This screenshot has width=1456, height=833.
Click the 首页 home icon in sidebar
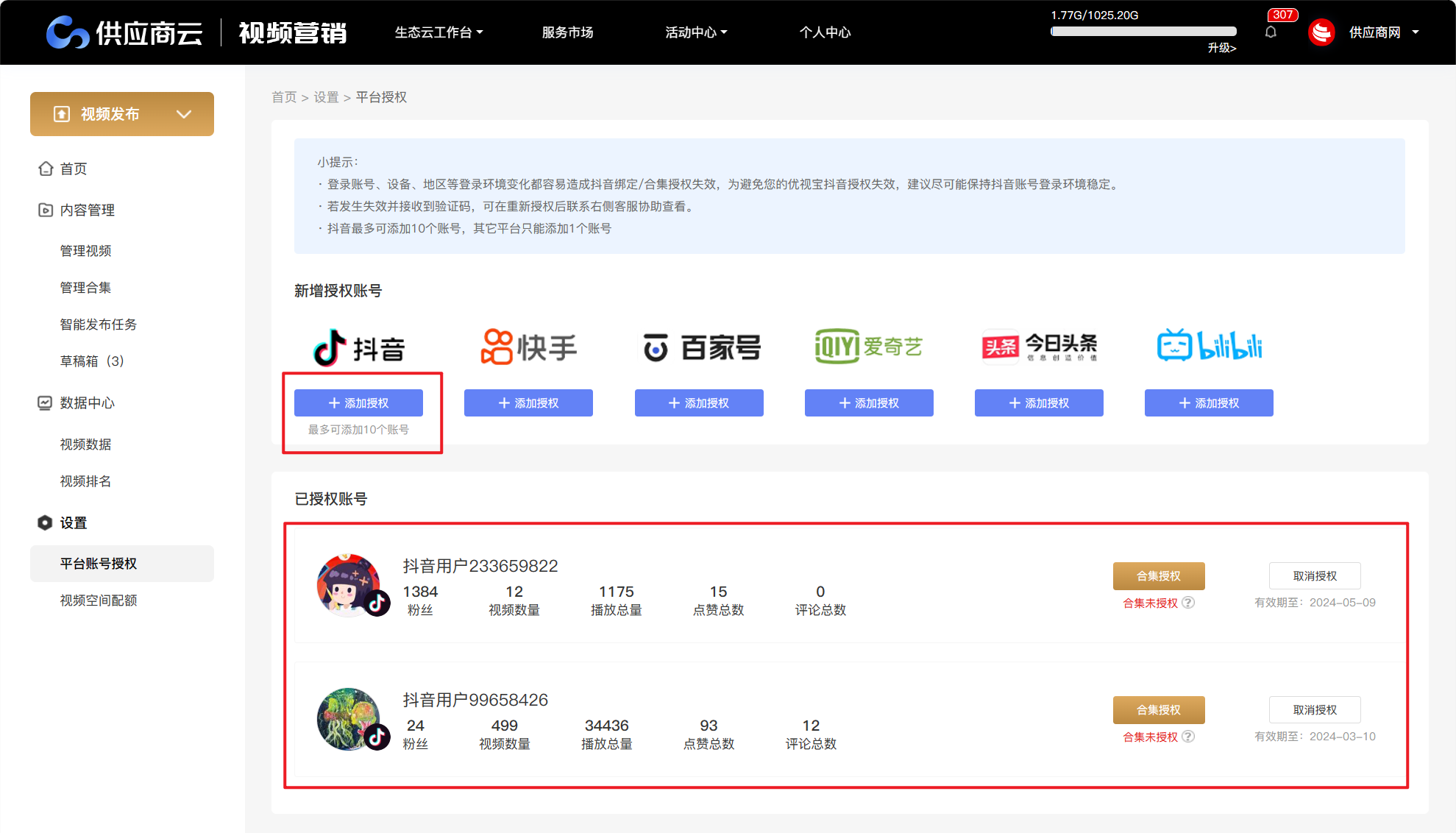(46, 169)
